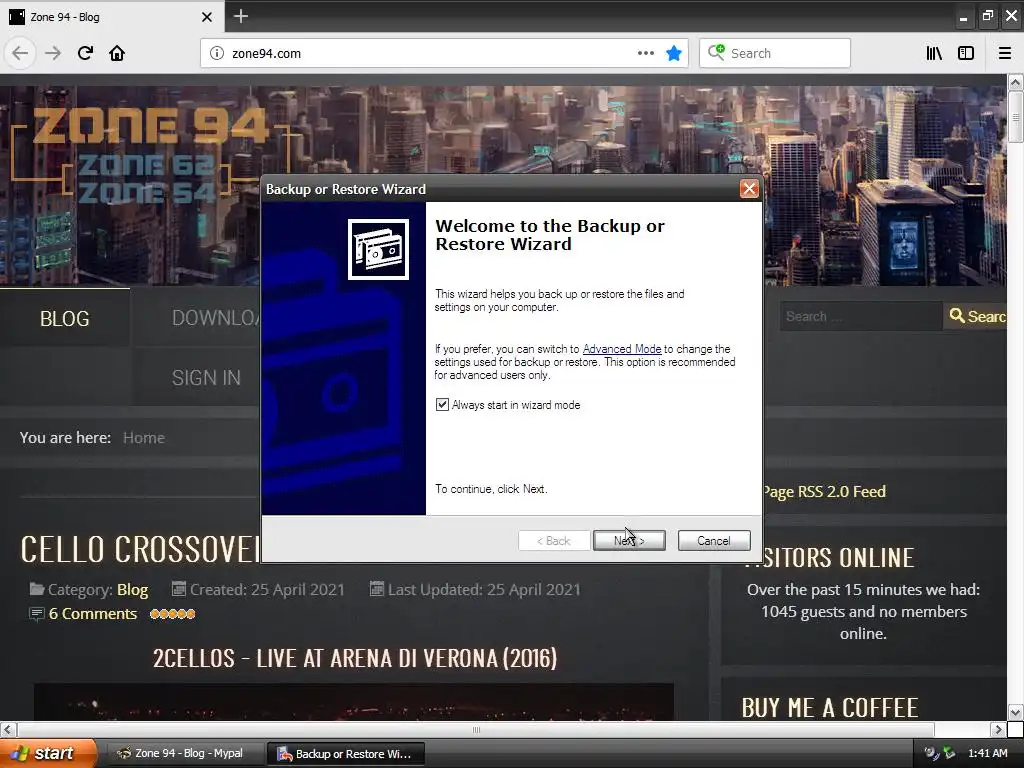Image resolution: width=1024 pixels, height=768 pixels.
Task: Click the 2CELLOS Live at Arena di Verona heading
Action: click(x=355, y=658)
